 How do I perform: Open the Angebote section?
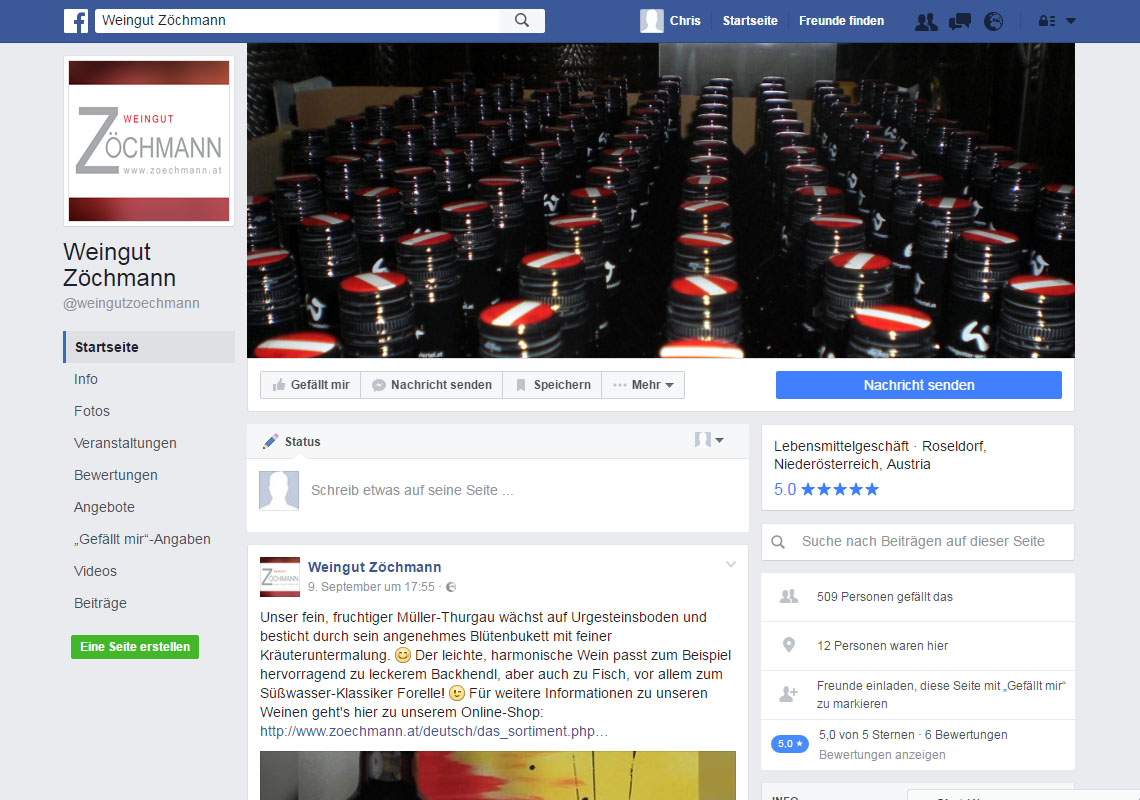(104, 507)
